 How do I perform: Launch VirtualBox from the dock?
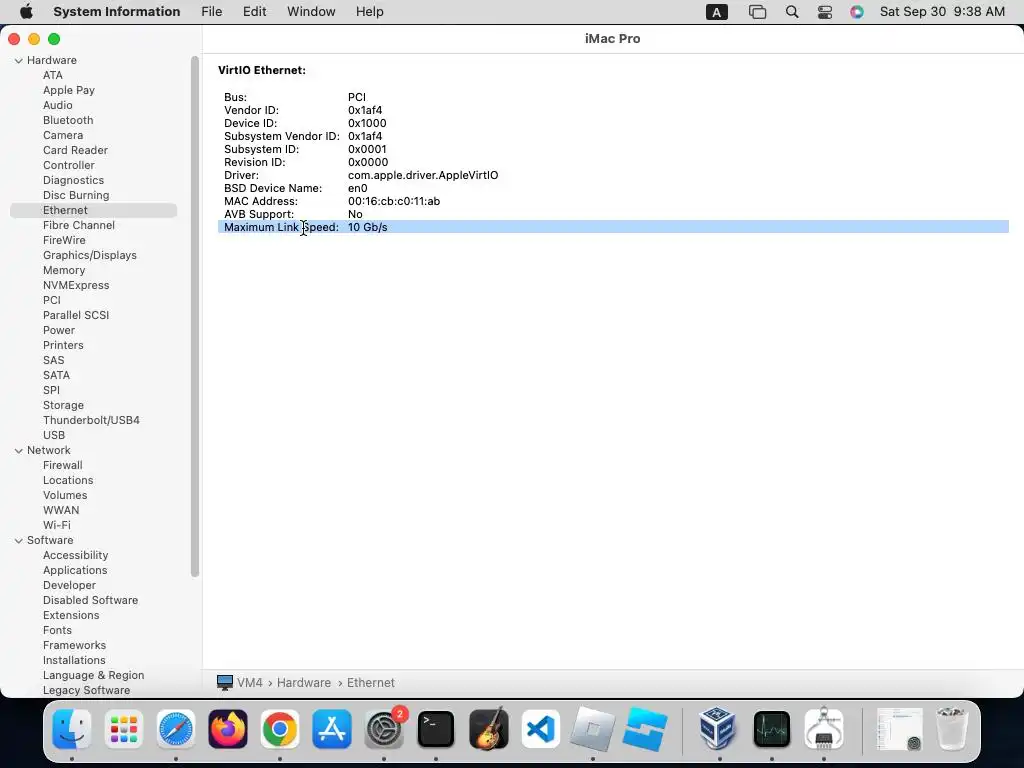[720, 729]
